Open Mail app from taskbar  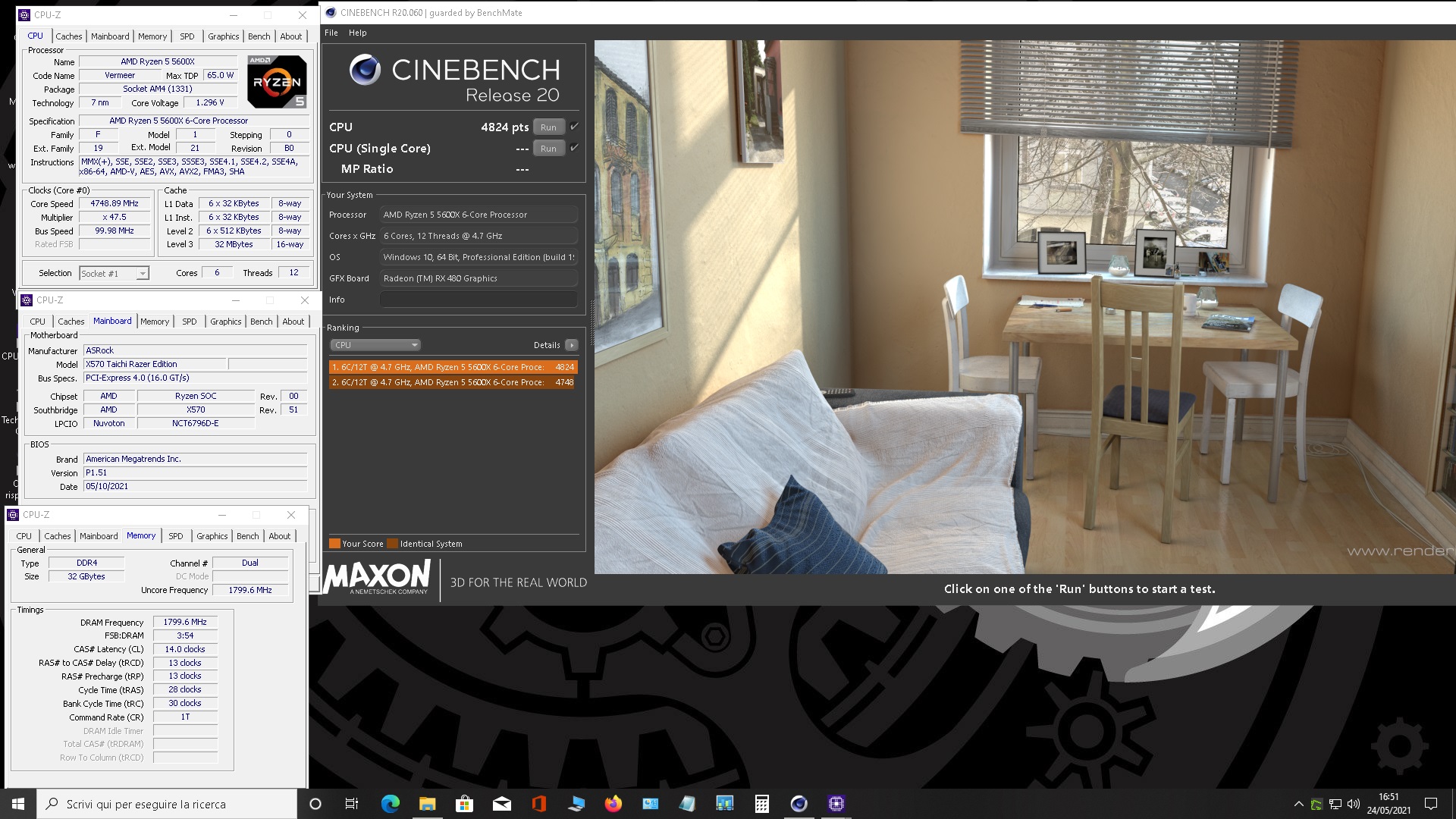501,804
